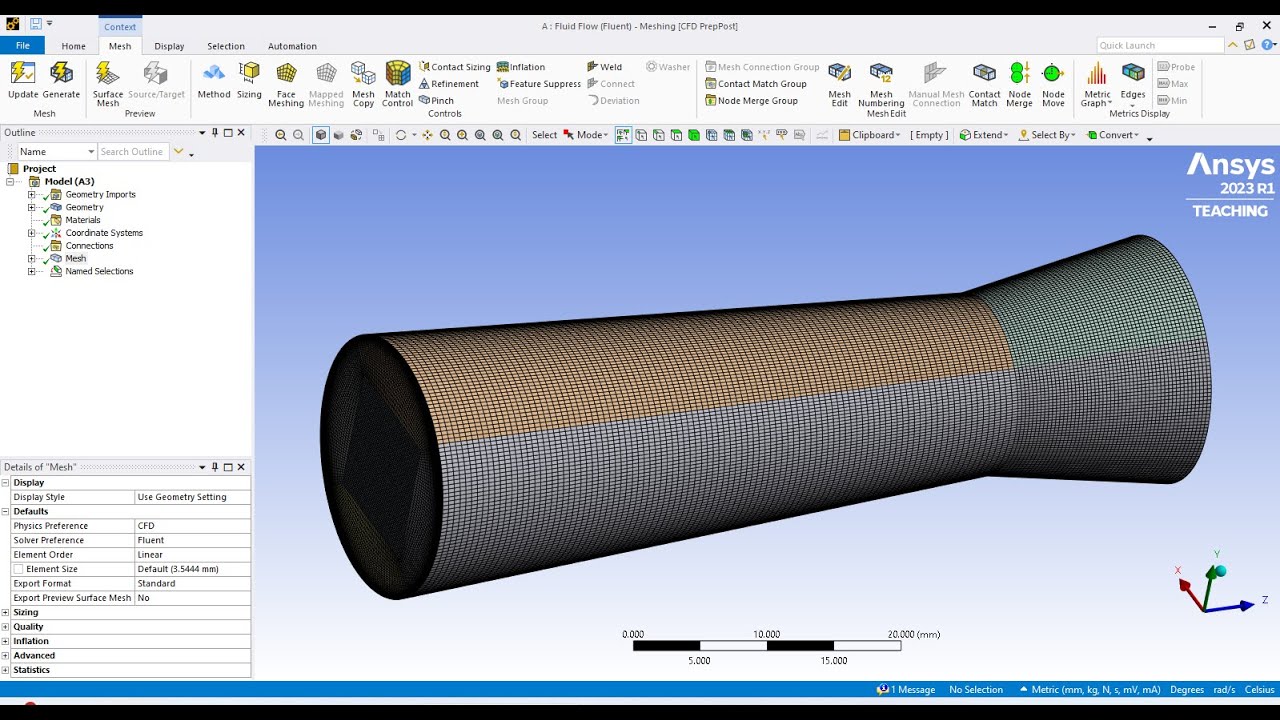This screenshot has height=720, width=1280.
Task: Switch to the Home ribbon tab
Action: pos(74,46)
